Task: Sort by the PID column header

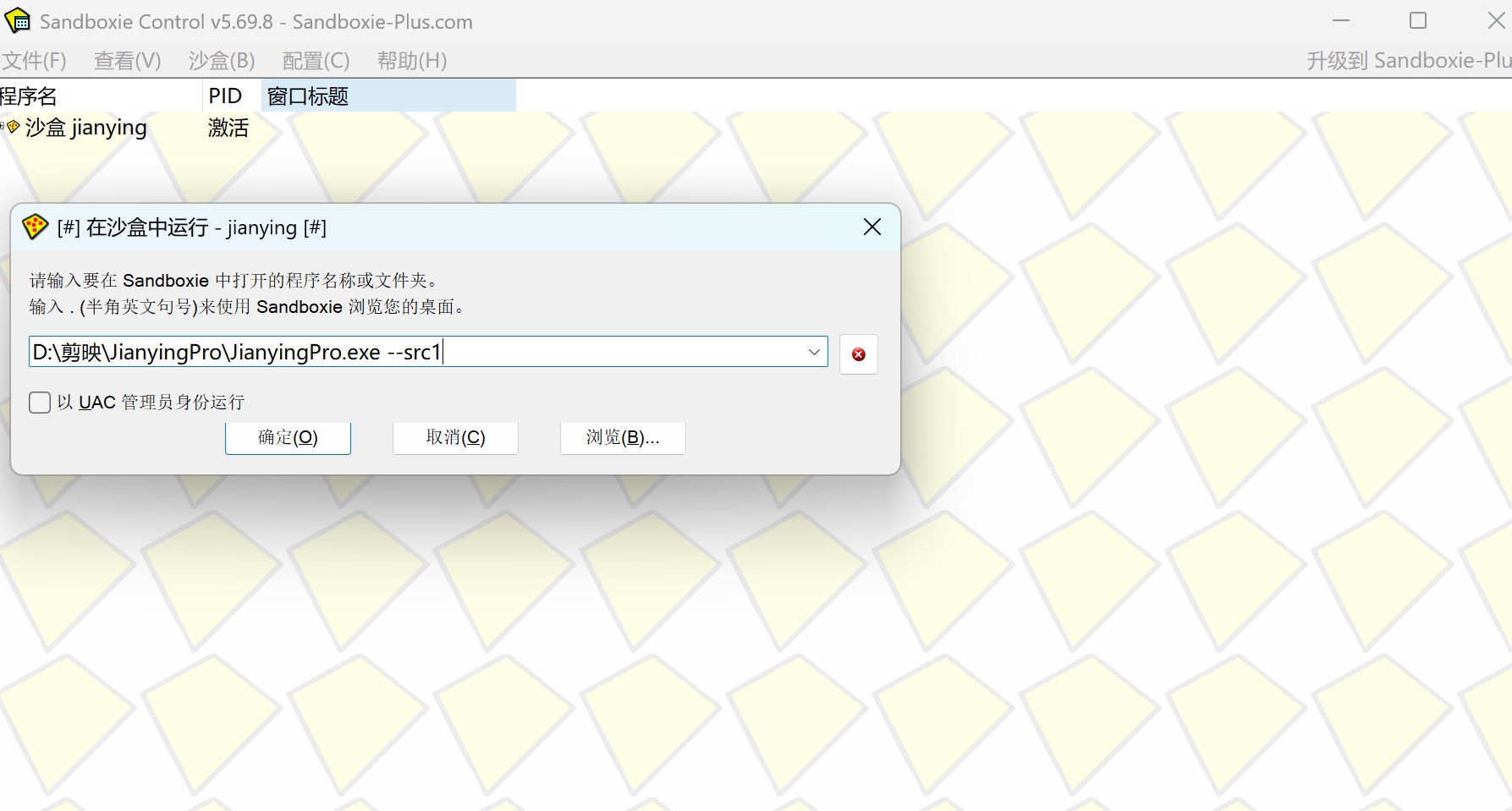Action: point(232,96)
